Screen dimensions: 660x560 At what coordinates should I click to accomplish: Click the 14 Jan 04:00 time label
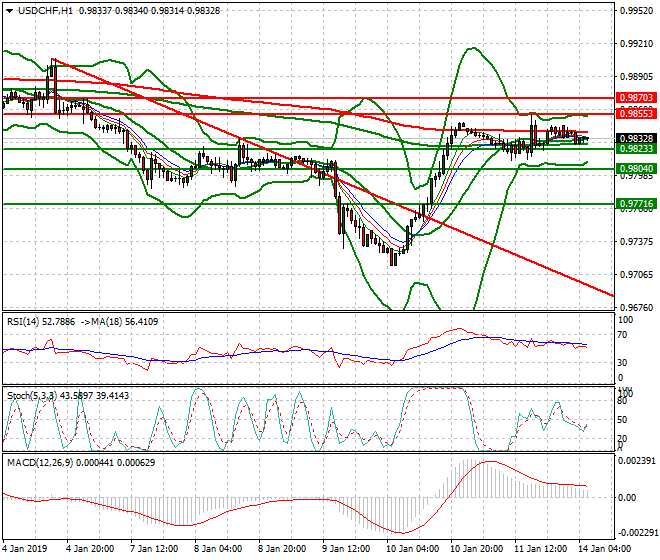[604, 549]
